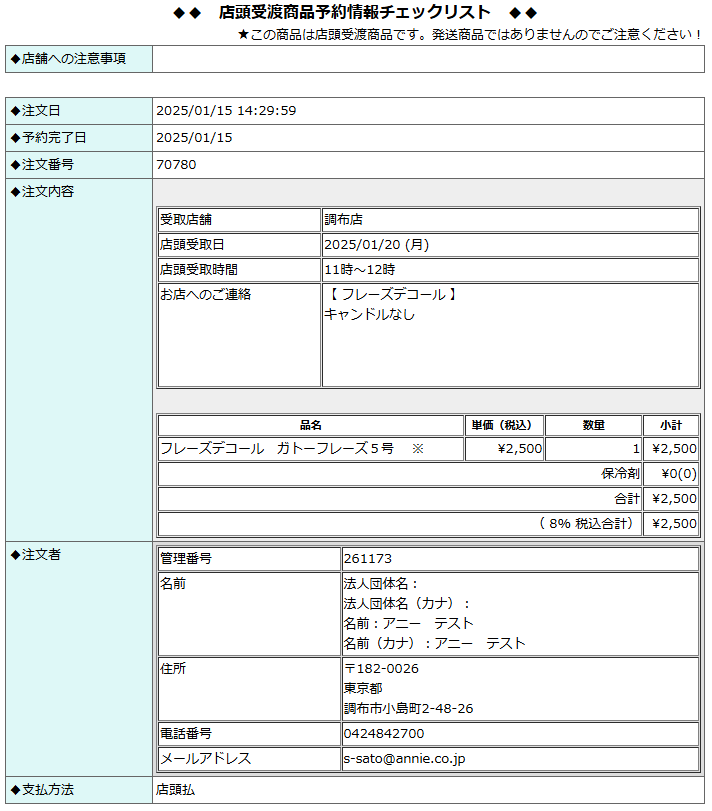Click the phone number 0424842700
This screenshot has width=712, height=811.
(383, 734)
